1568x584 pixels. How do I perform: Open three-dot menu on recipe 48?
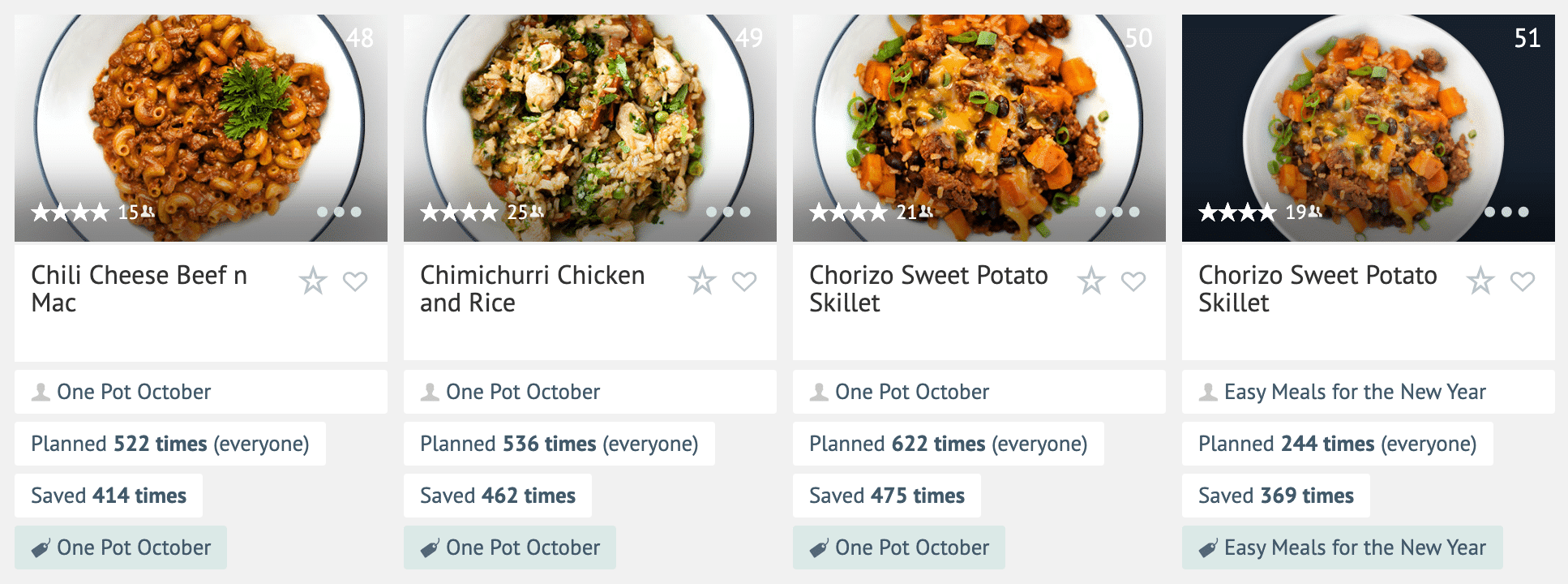(x=339, y=212)
